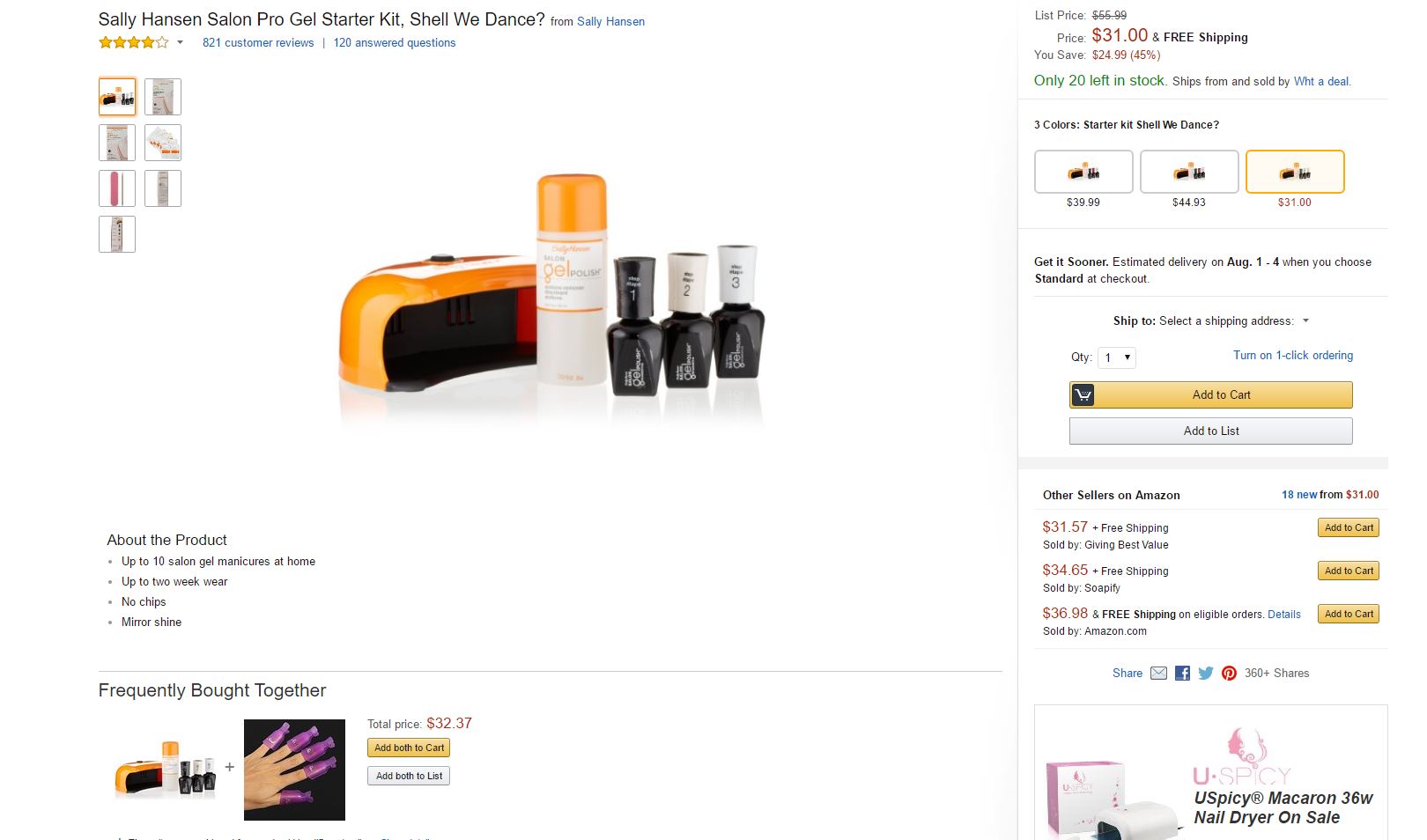
Task: Open the Qty quantity dropdown
Action: [1116, 357]
